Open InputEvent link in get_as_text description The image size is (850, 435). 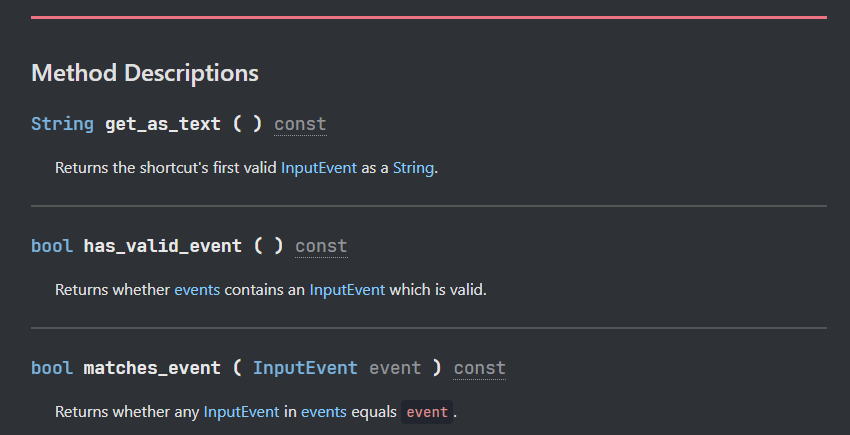click(x=319, y=168)
